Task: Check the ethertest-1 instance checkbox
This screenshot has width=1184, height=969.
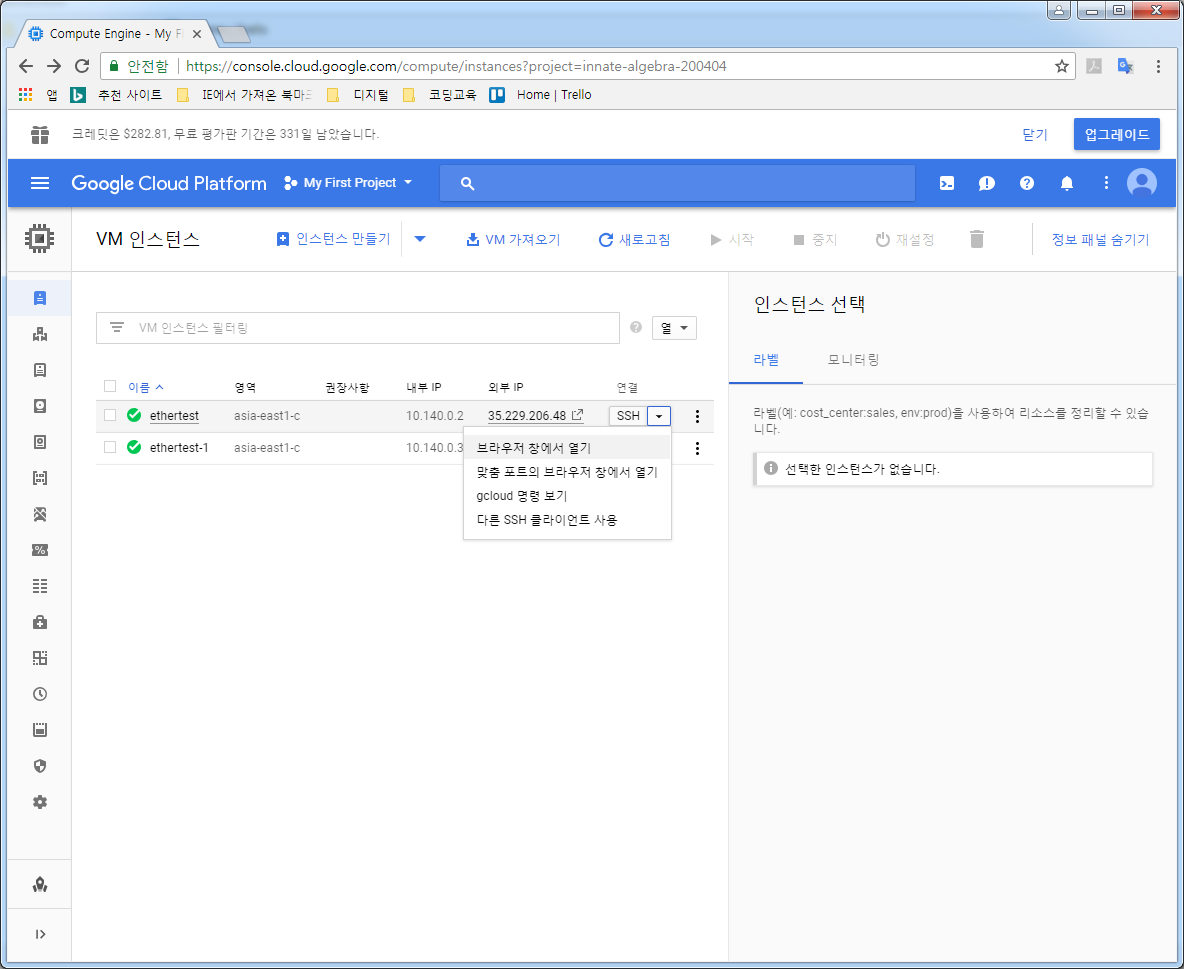Action: tap(110, 447)
